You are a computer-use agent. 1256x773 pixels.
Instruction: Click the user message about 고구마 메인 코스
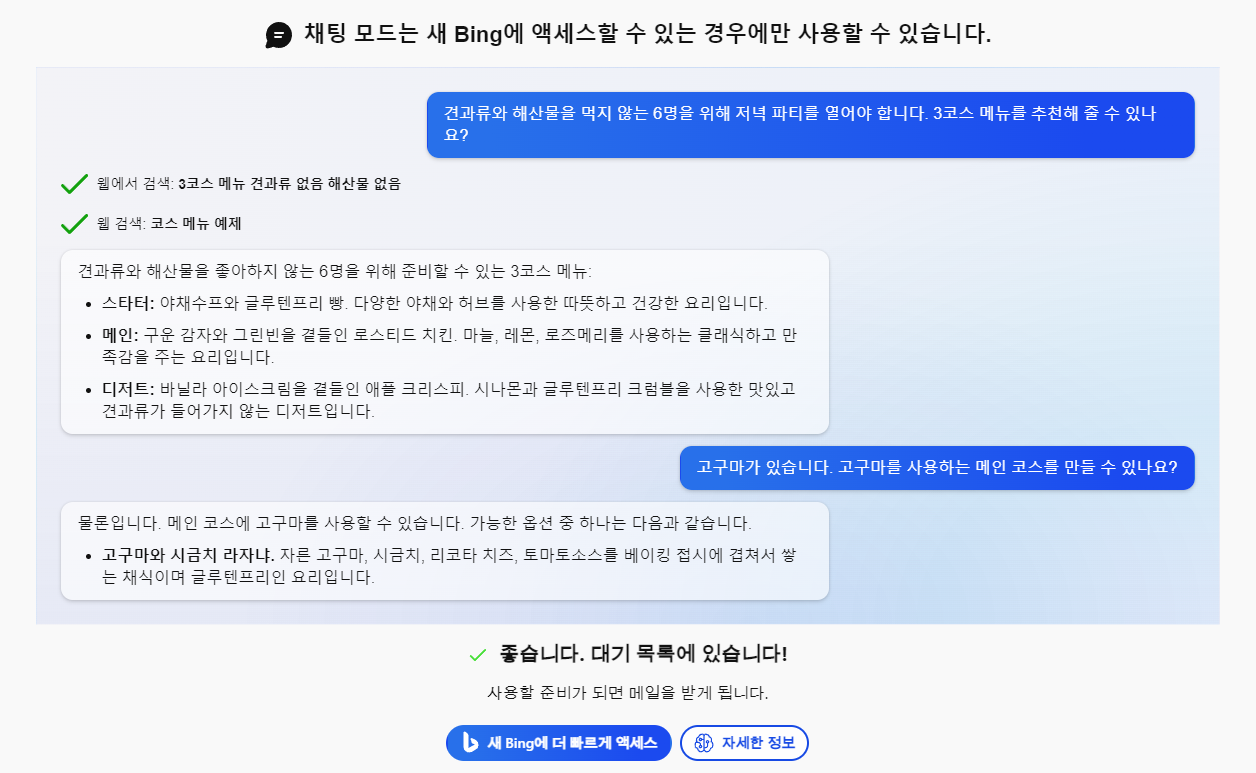point(937,468)
